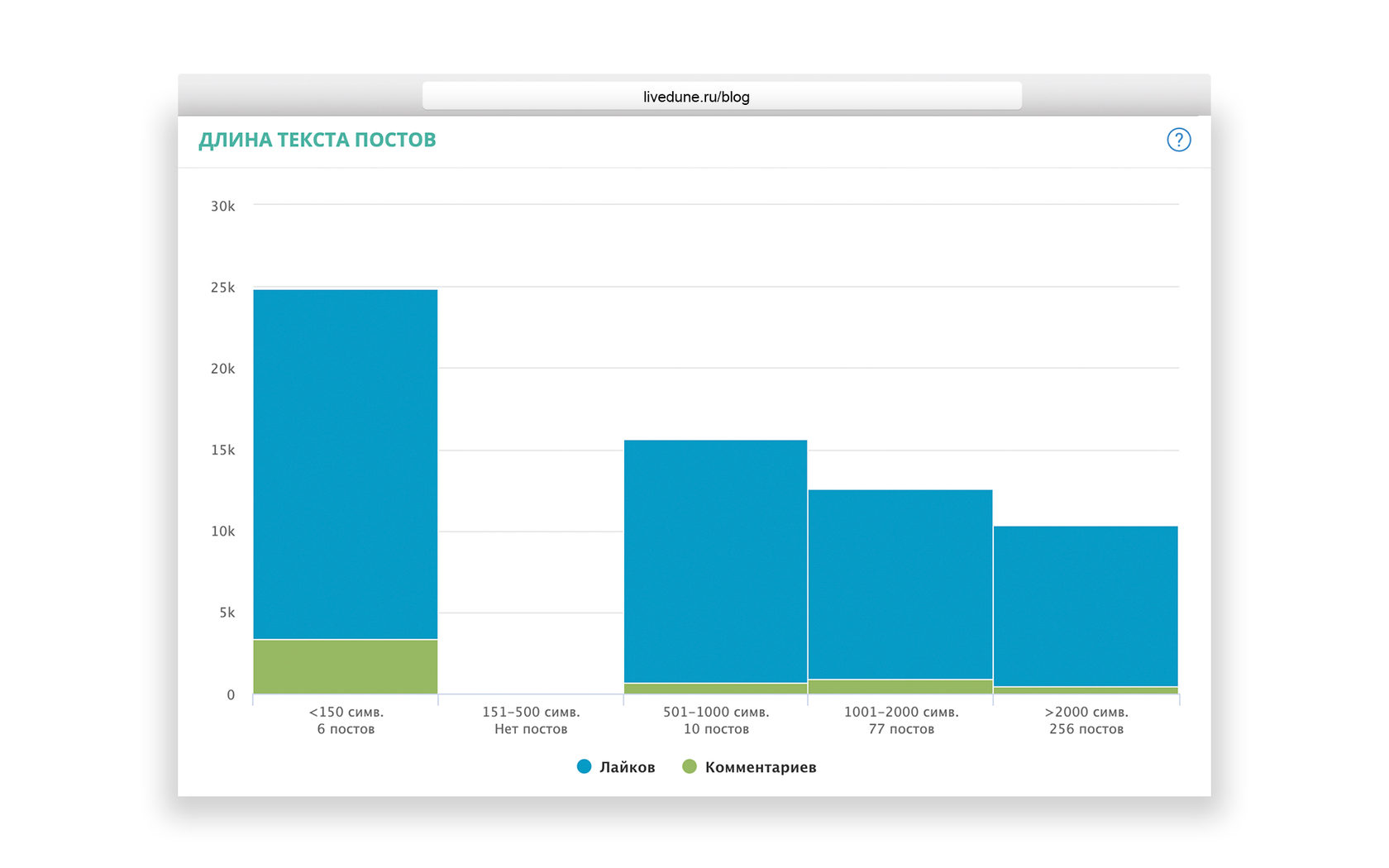The width and height of the screenshot is (1389, 868).
Task: Click the livedune.ru/blog address bar
Action: point(722,96)
